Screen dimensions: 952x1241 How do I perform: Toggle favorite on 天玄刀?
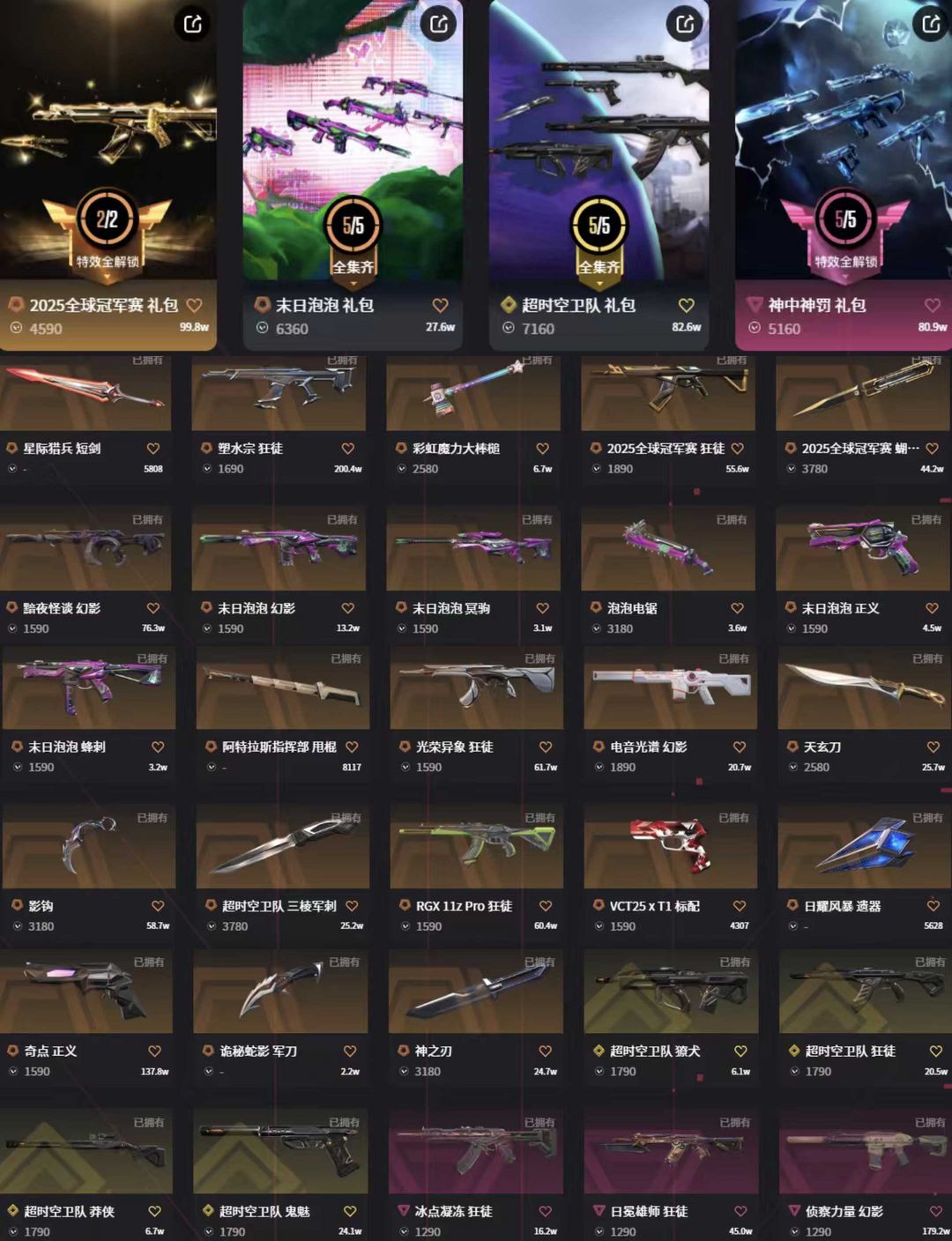pyautogui.click(x=933, y=747)
